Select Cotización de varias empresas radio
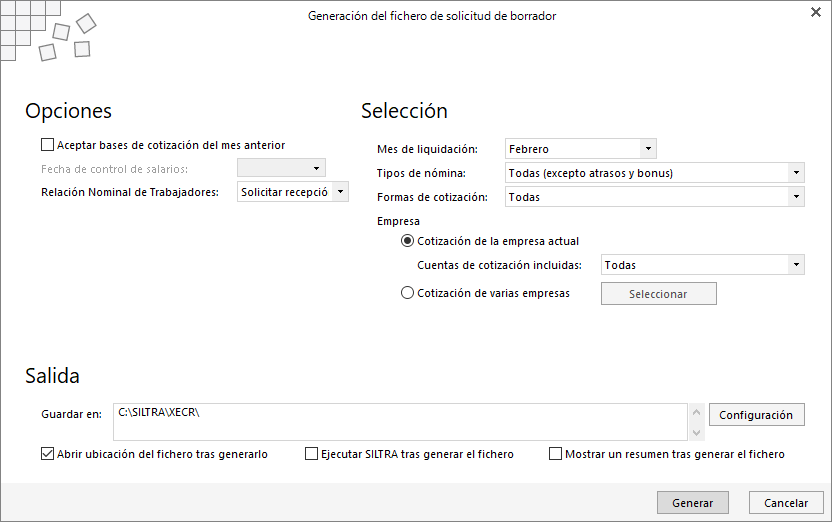The height and width of the screenshot is (522, 832). click(x=407, y=293)
